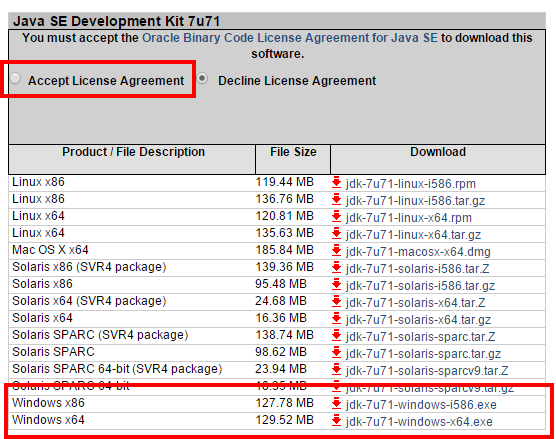The width and height of the screenshot is (556, 439).
Task: Click download arrow icon for jdk-7u71-solaris-sparc.tar.Z
Action: pos(336,335)
